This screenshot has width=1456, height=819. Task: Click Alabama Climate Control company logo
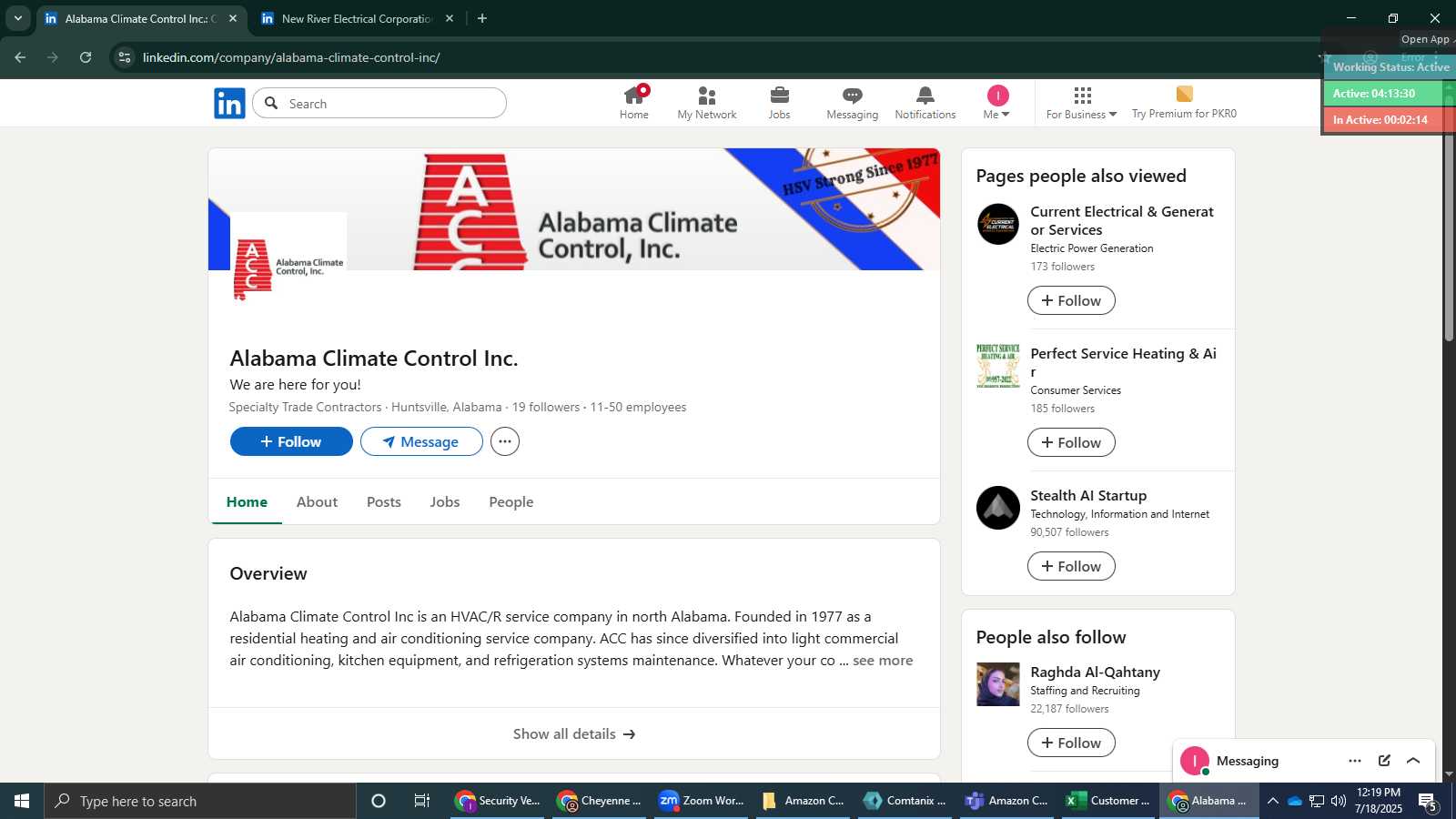tap(288, 270)
